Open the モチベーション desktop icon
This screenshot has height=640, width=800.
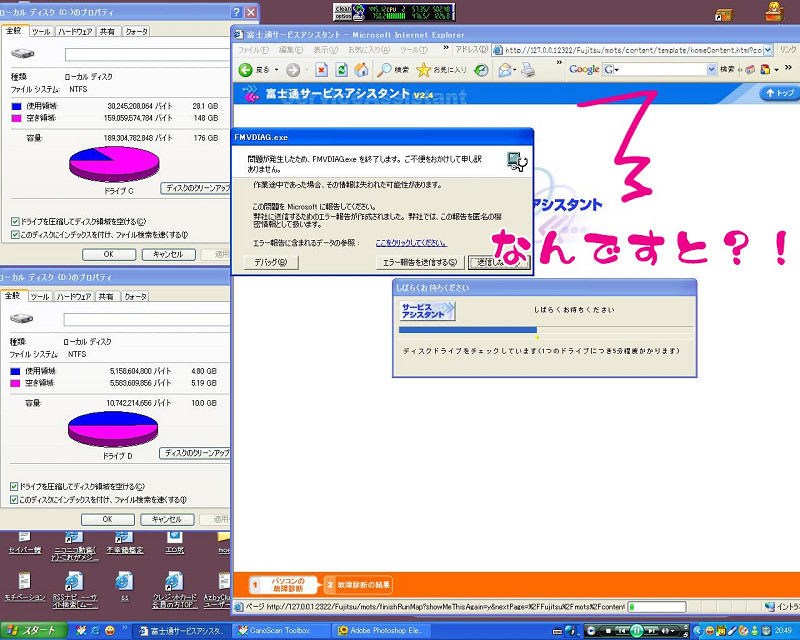[24, 588]
